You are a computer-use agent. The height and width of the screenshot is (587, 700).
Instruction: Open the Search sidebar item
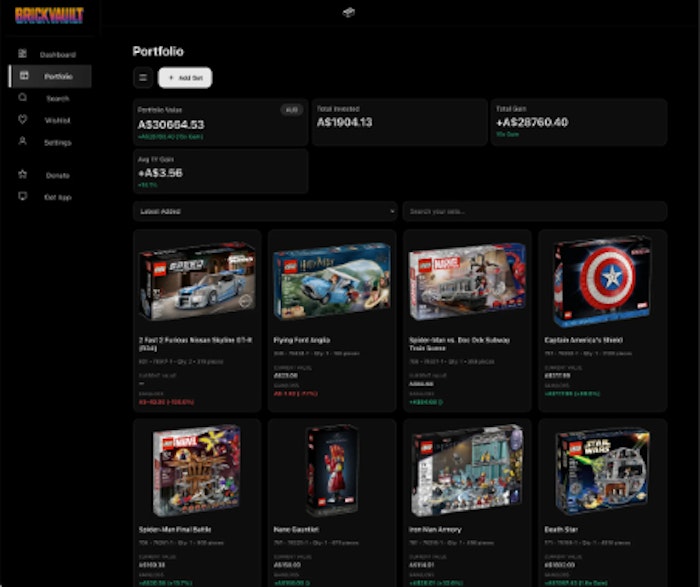(x=50, y=98)
